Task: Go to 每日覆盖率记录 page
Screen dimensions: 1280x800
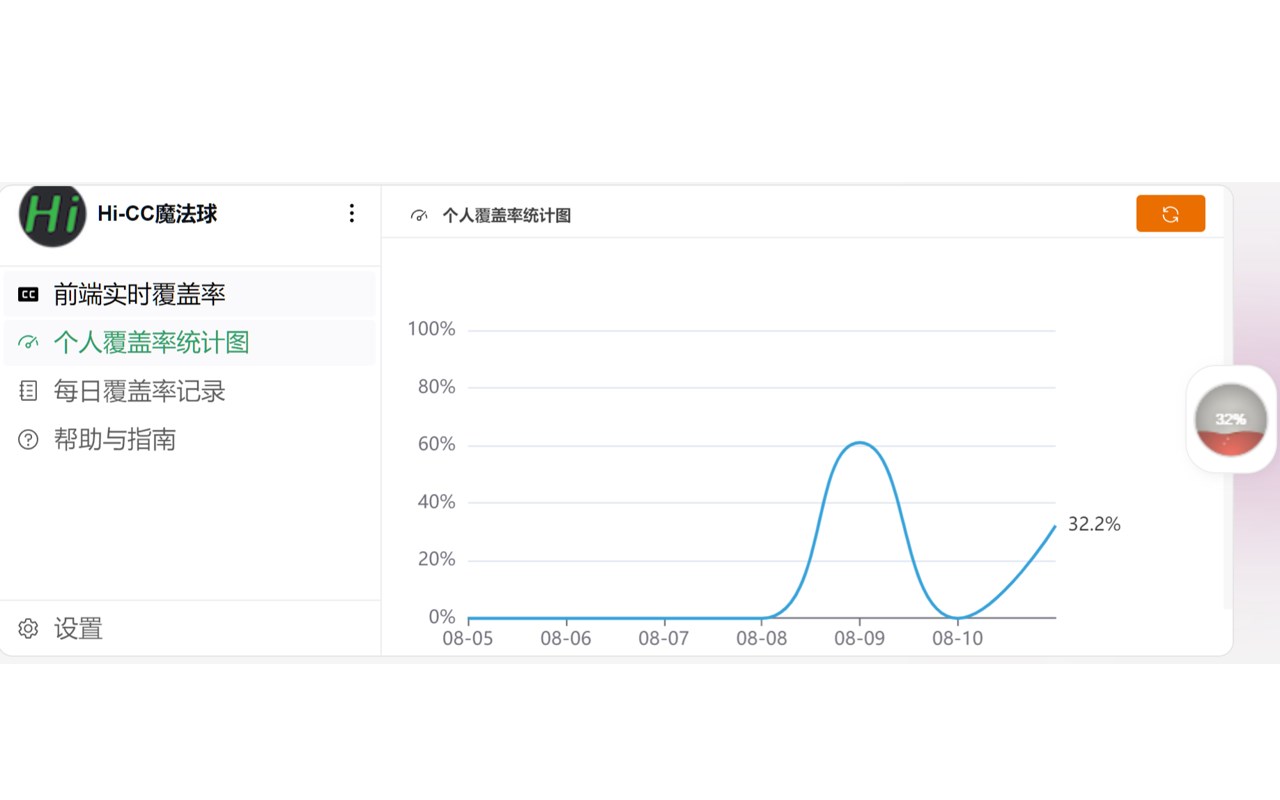Action: point(139,391)
